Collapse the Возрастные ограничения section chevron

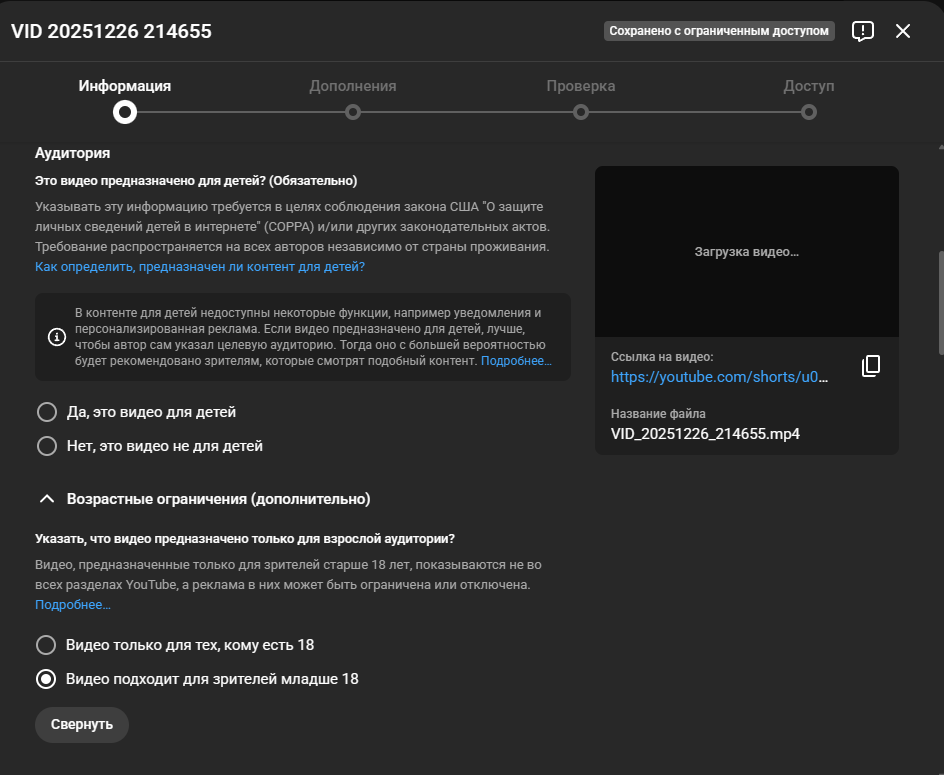tap(46, 498)
